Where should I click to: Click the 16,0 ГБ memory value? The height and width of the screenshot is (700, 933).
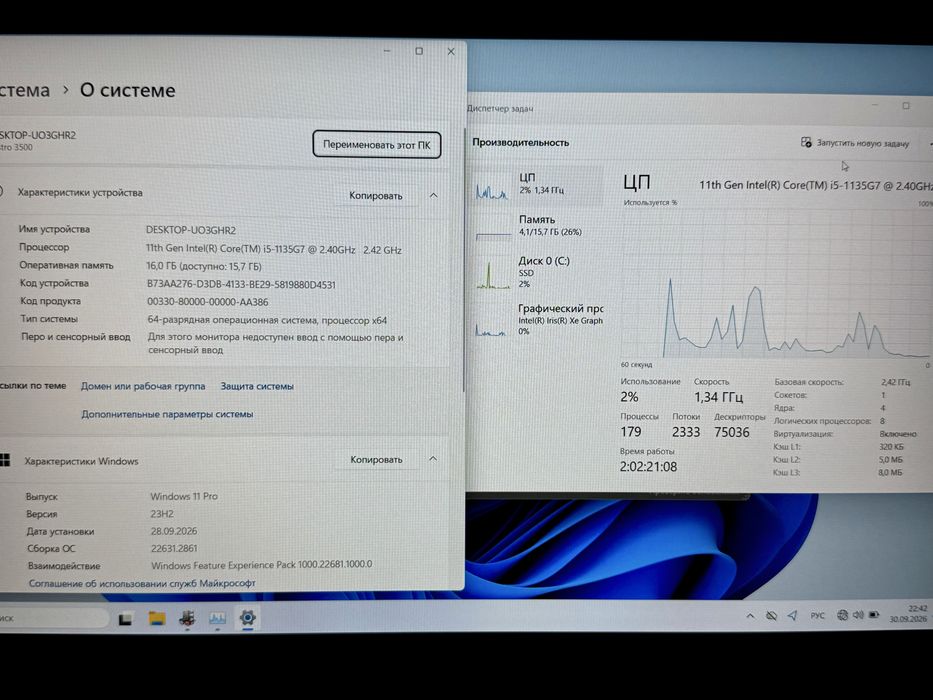[204, 267]
